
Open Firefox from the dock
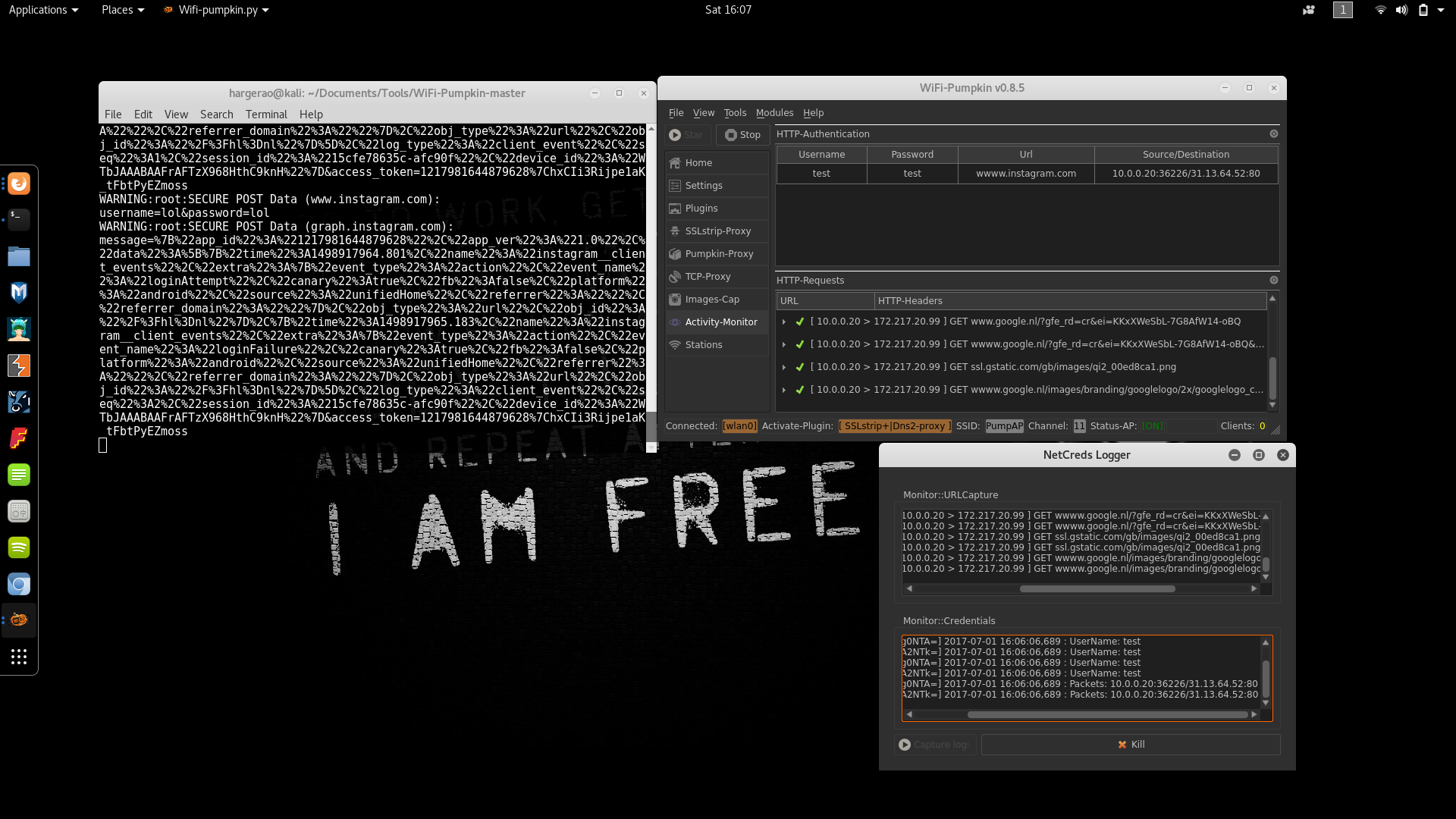(x=19, y=184)
